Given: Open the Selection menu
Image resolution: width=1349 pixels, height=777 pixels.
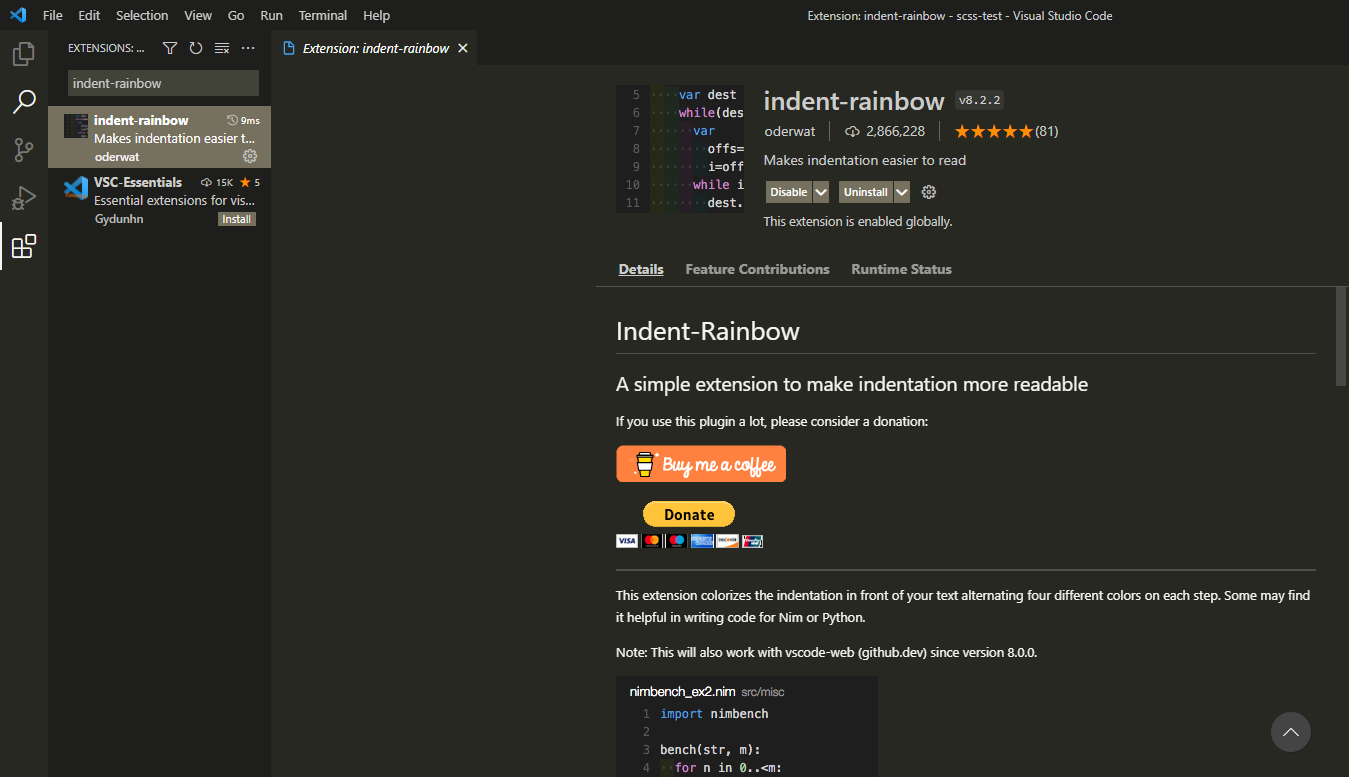Looking at the screenshot, I should click(x=142, y=15).
